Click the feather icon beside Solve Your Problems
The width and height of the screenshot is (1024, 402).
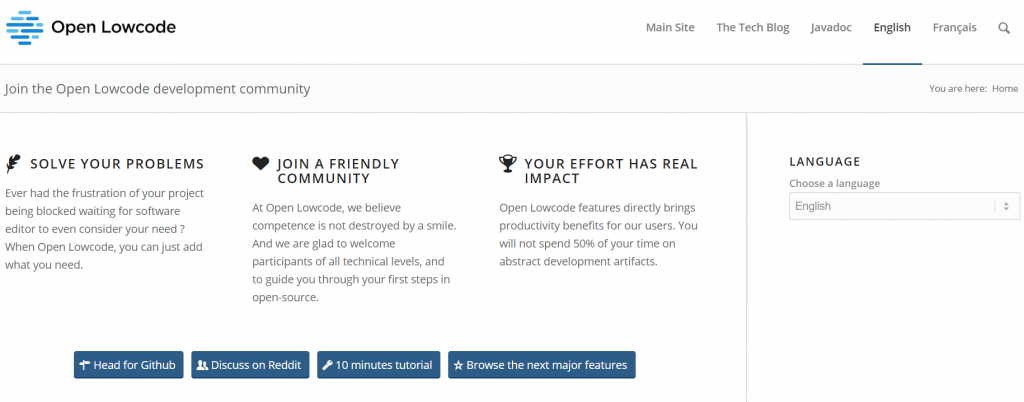(x=12, y=164)
